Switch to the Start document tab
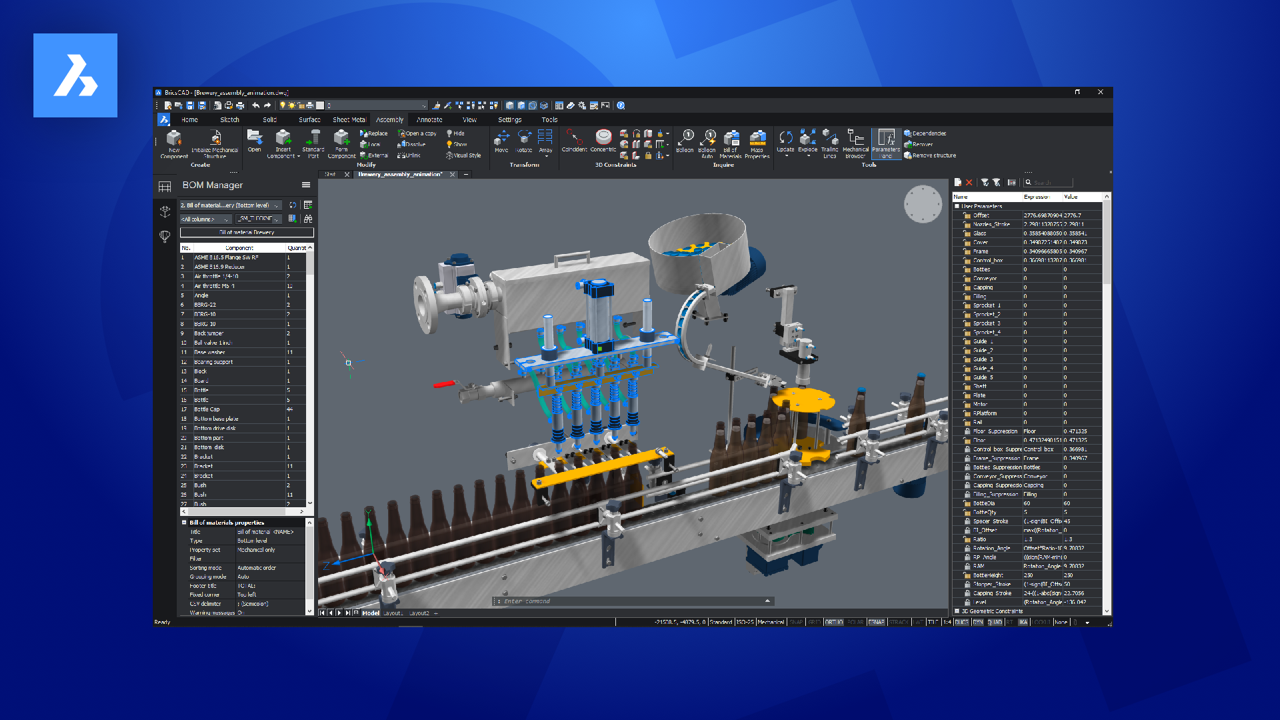Viewport: 1280px width, 720px height. [330, 174]
